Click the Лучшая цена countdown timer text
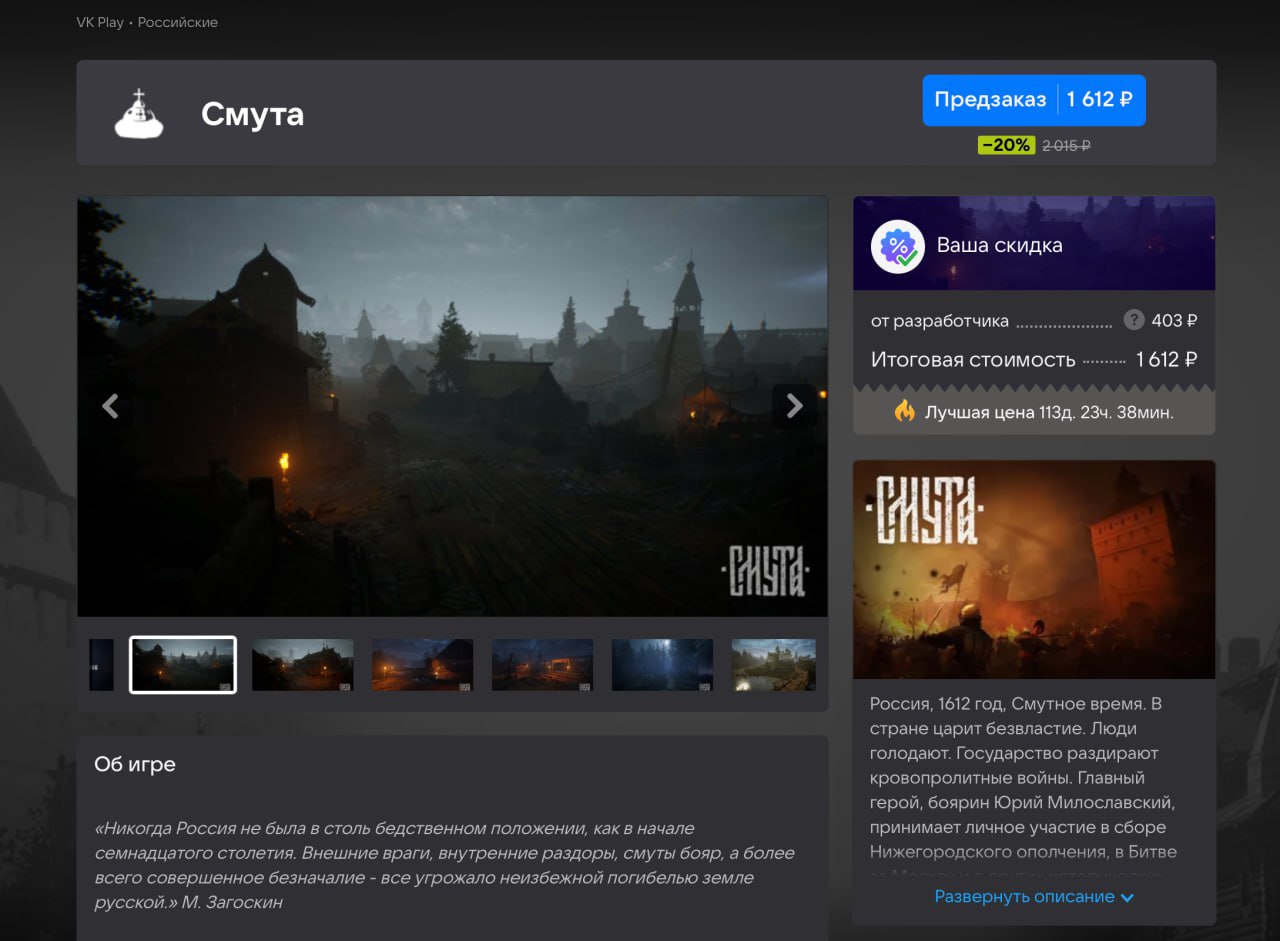The width and height of the screenshot is (1280, 941). click(1050, 412)
